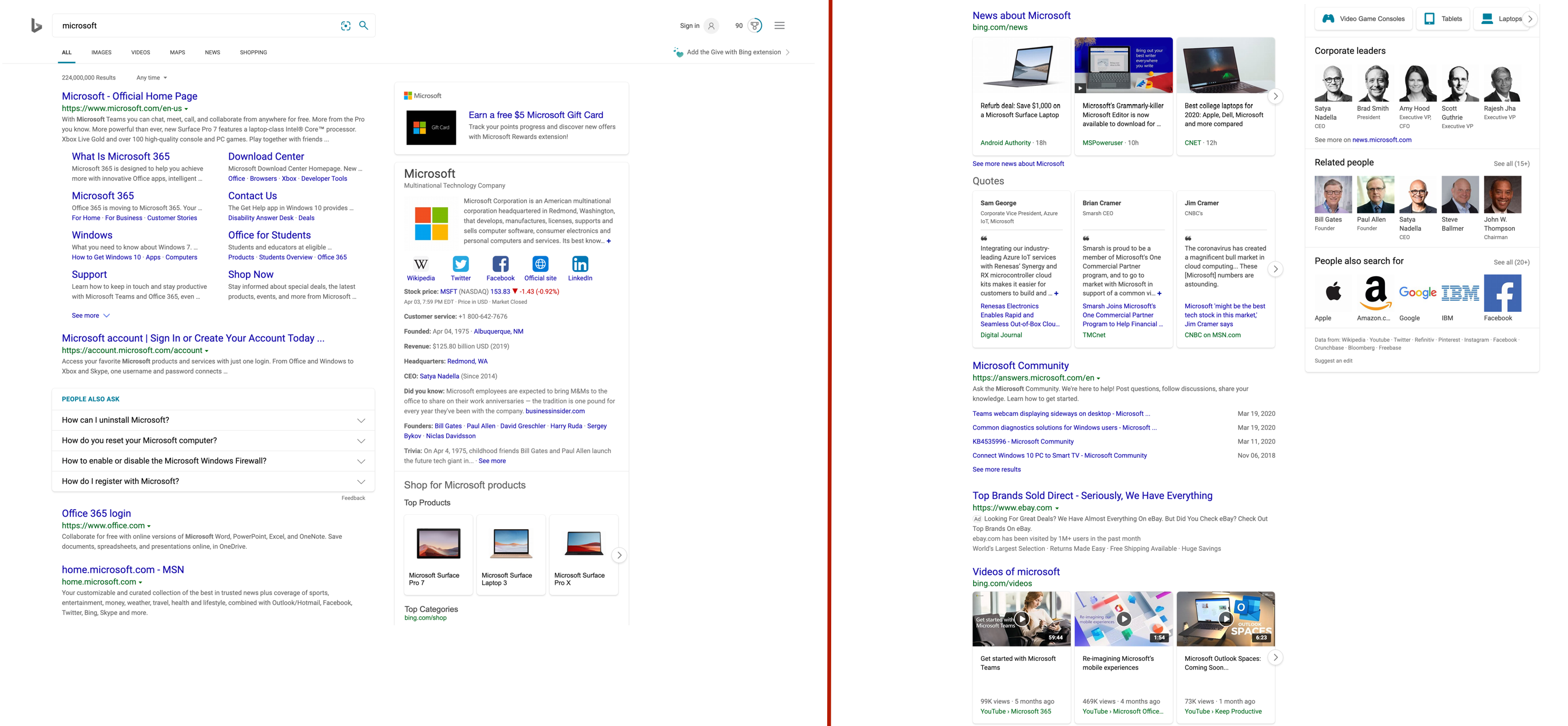The width and height of the screenshot is (1568, 726).
Task: Switch to the IMAGES tab
Action: 101,52
